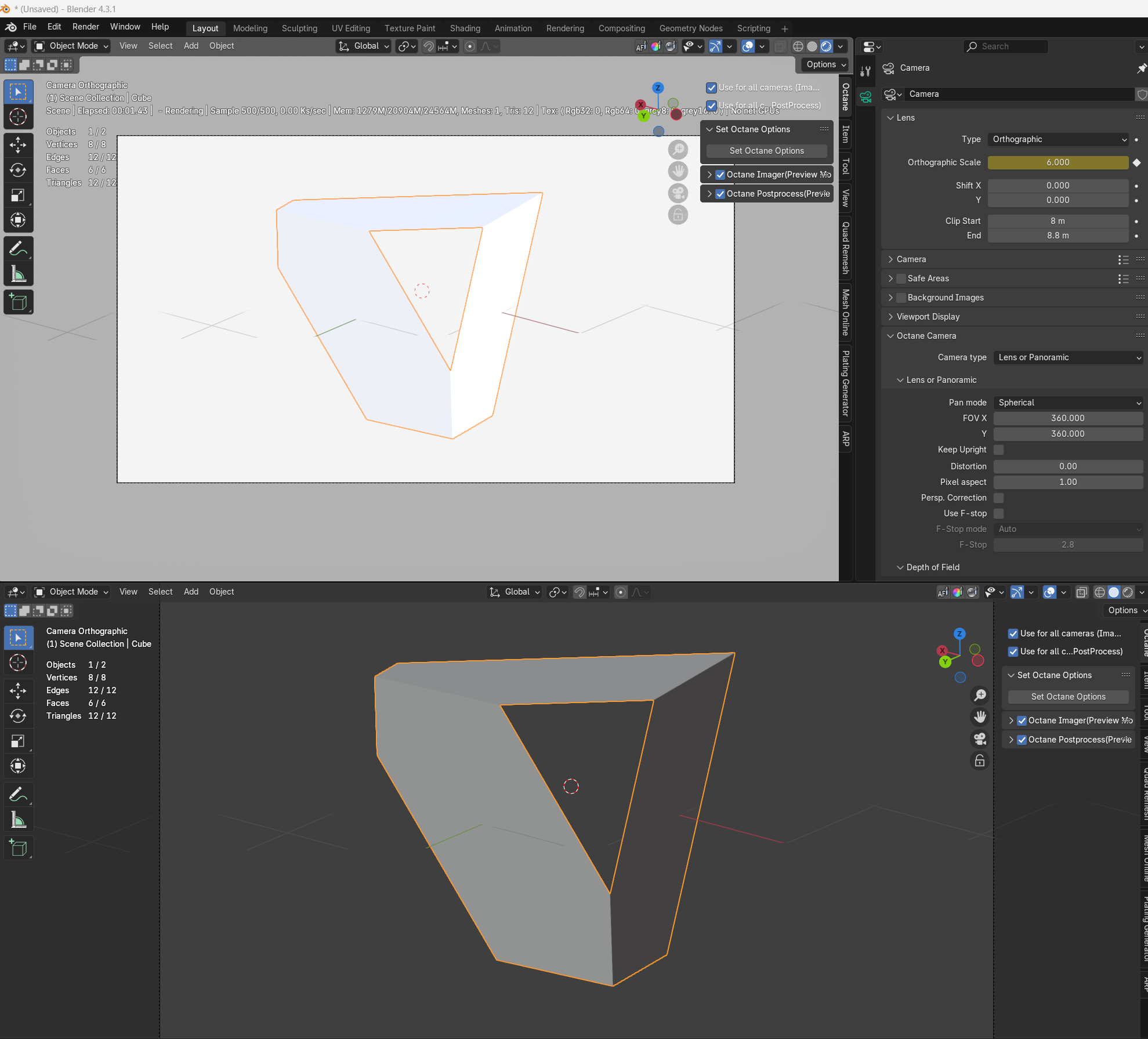Image resolution: width=1148 pixels, height=1039 pixels.
Task: Click Set Octane Options button in top viewport
Action: [766, 151]
